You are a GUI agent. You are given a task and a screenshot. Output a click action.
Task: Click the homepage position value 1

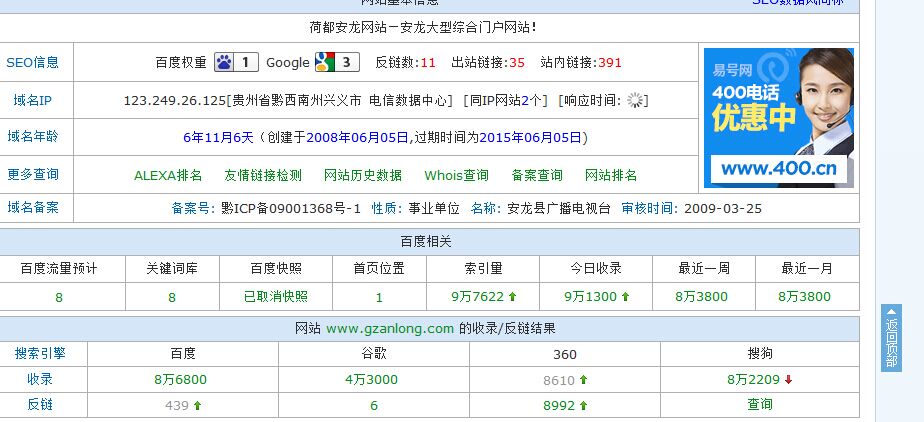[x=379, y=298]
